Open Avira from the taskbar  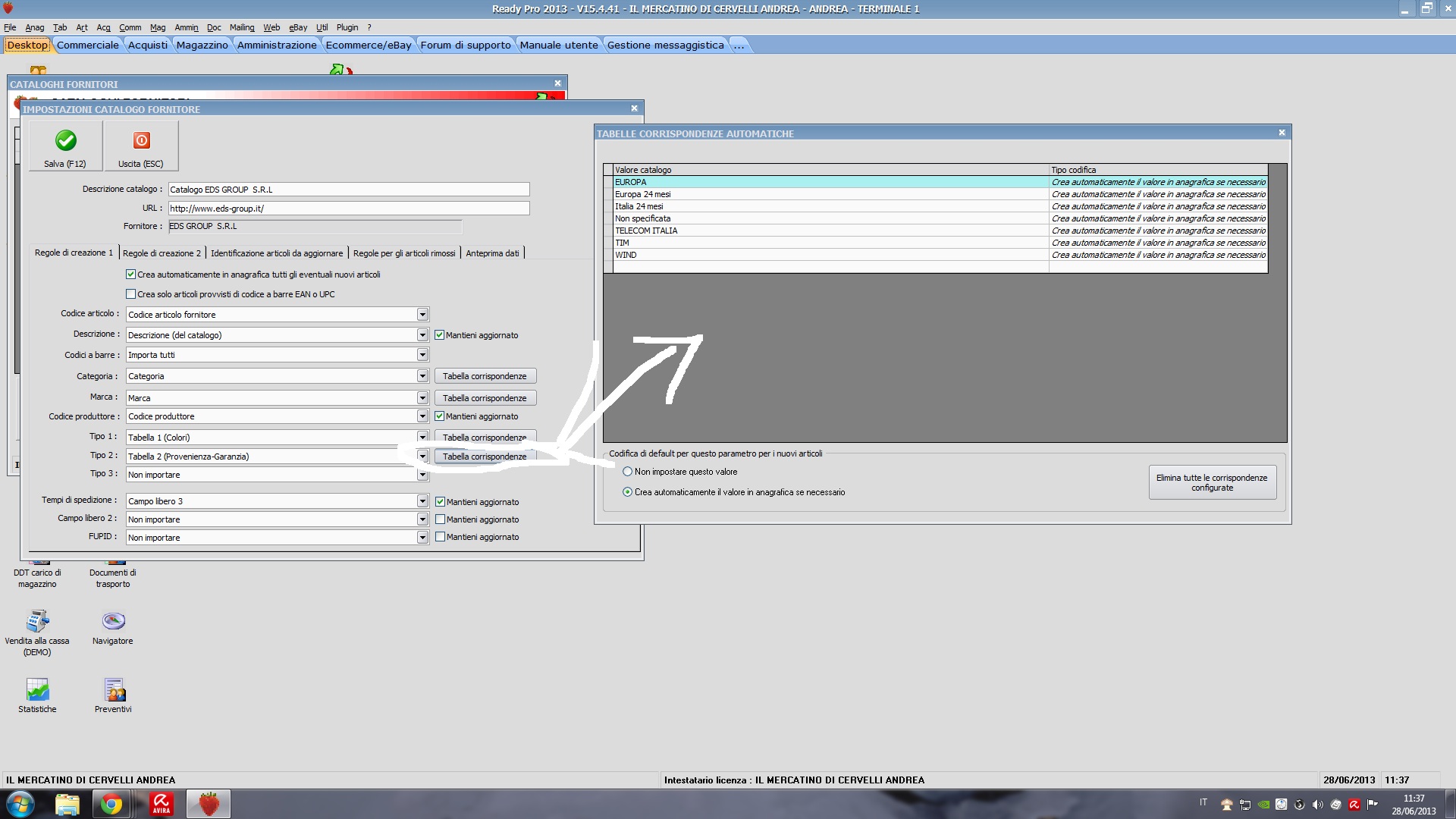161,804
